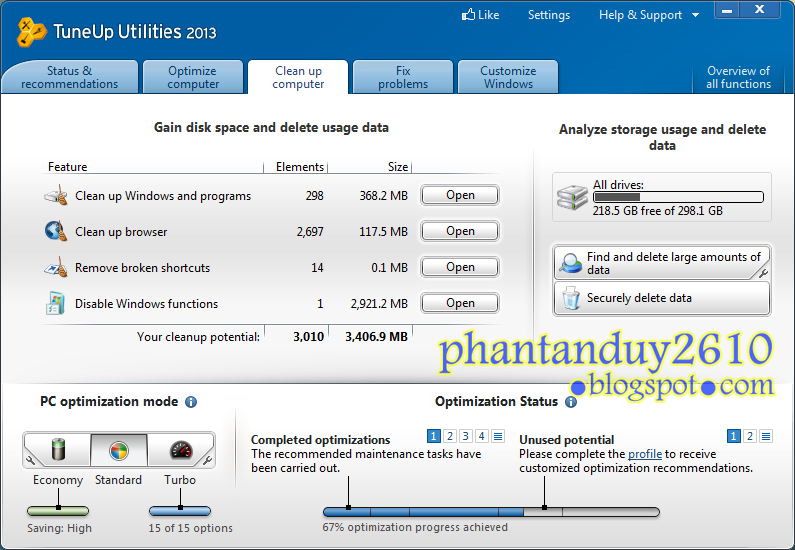Image resolution: width=795 pixels, height=550 pixels.
Task: Select the Clean up computer tab
Action: tap(298, 77)
